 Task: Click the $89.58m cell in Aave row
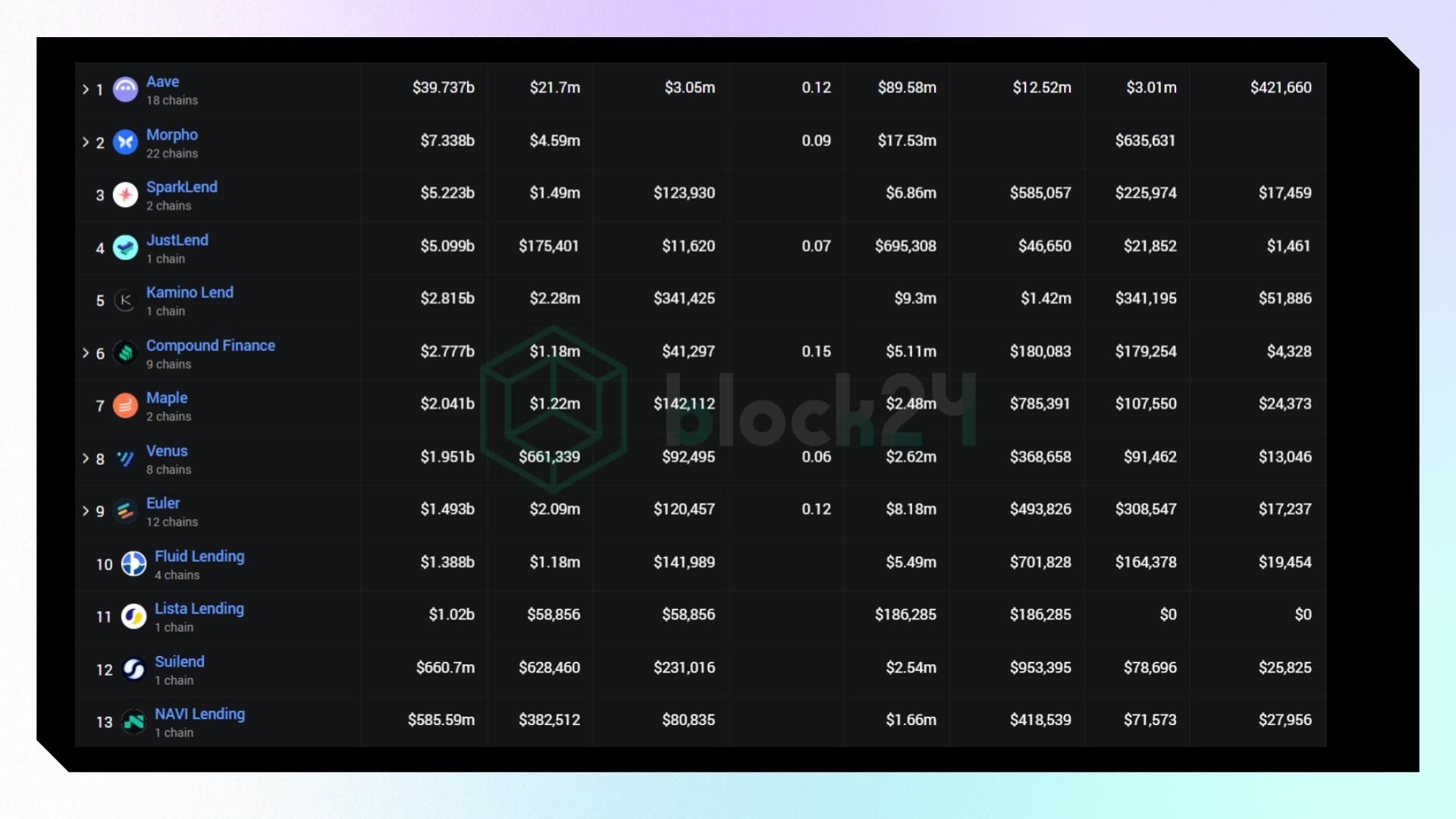click(x=907, y=88)
